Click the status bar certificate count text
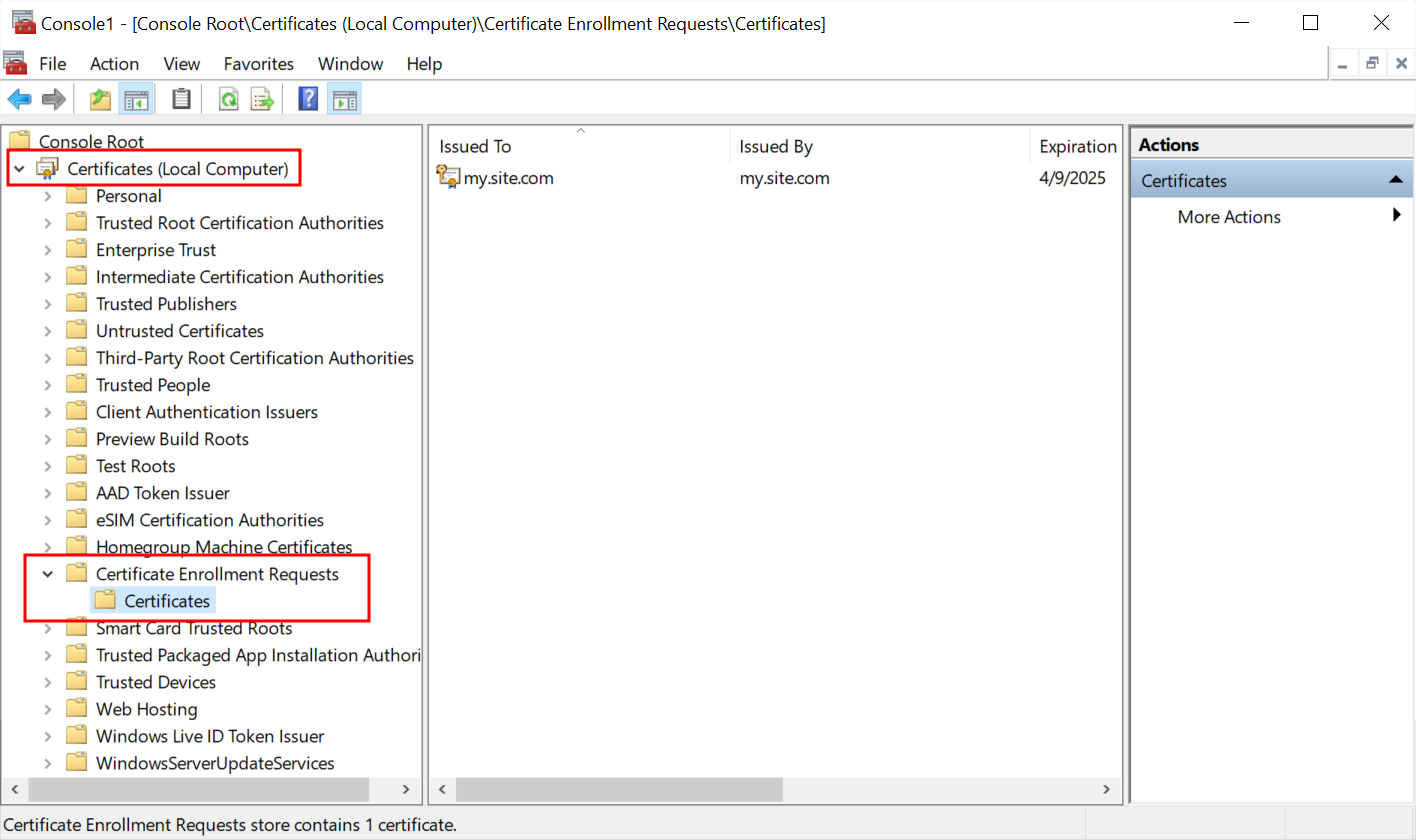The image size is (1416, 840). point(230,825)
